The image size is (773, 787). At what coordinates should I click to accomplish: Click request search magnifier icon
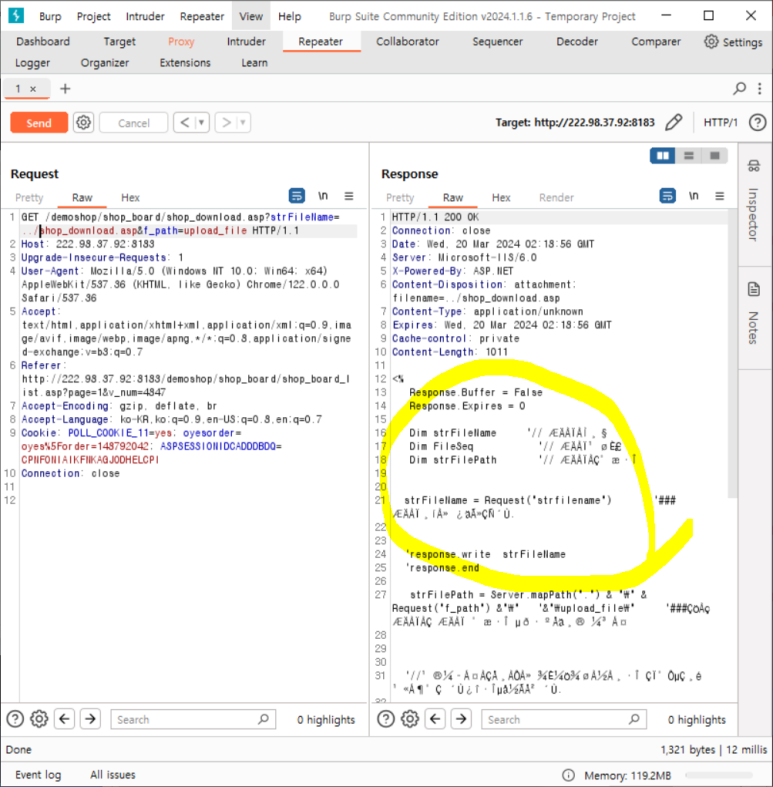[264, 719]
